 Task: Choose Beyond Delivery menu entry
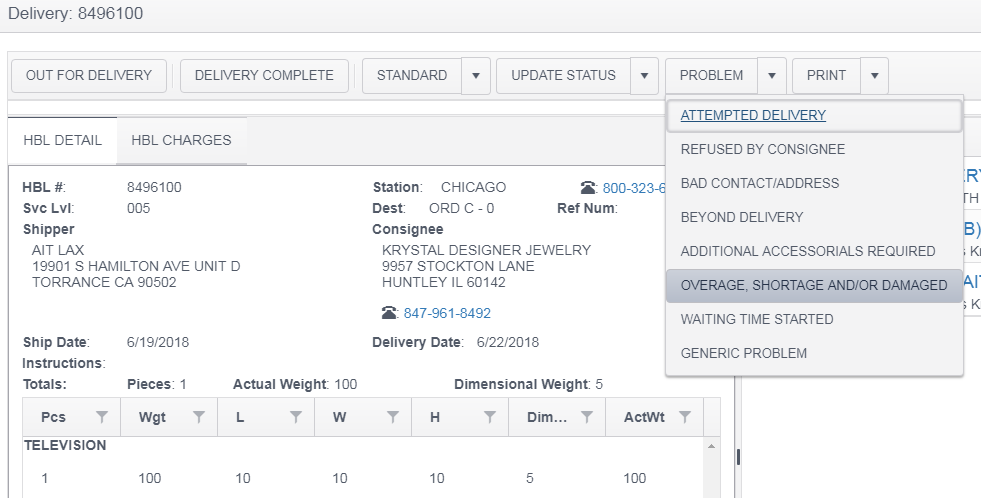[x=814, y=217]
